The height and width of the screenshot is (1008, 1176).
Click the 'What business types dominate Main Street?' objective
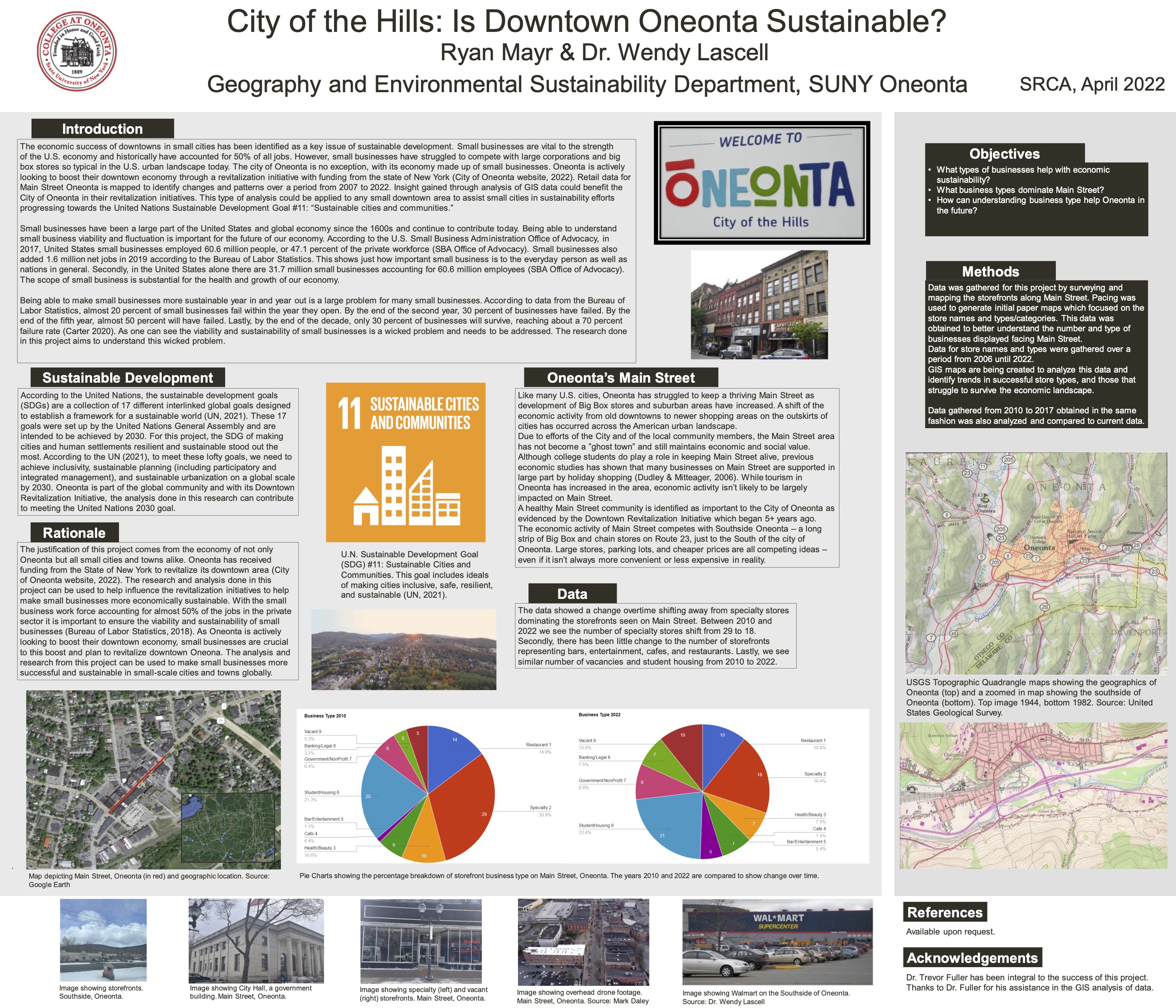1020,190
